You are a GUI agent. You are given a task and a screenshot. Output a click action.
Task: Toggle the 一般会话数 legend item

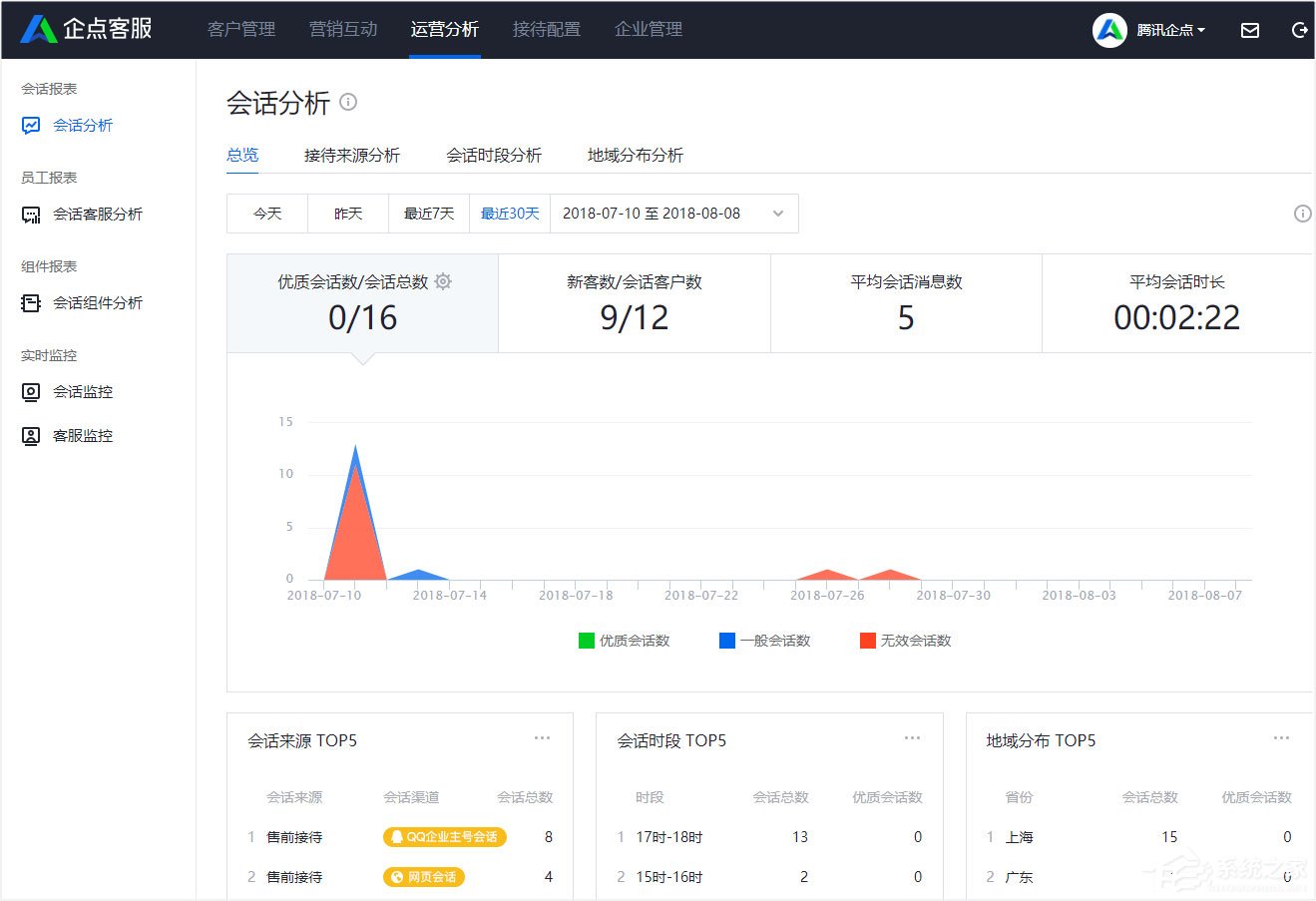point(763,640)
